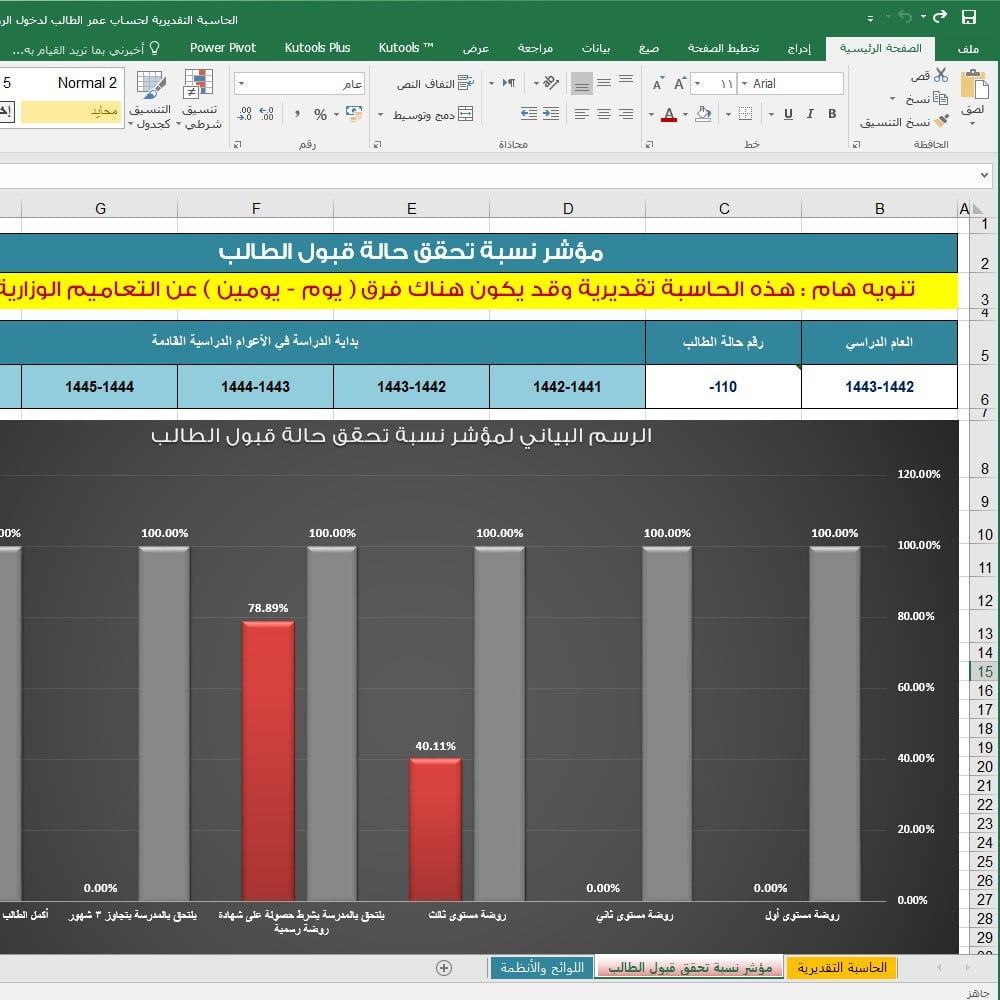Open the Insert (إدراج) ribbon tab
The height and width of the screenshot is (1000, 1000).
(799, 48)
